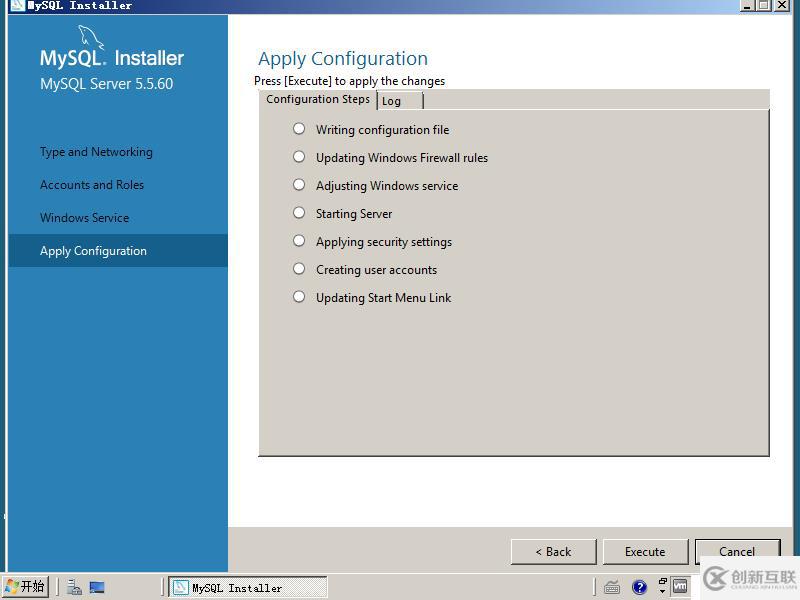Minimize the MySQL Installer window
Screen dimensions: 800x600
pyautogui.click(x=747, y=5)
